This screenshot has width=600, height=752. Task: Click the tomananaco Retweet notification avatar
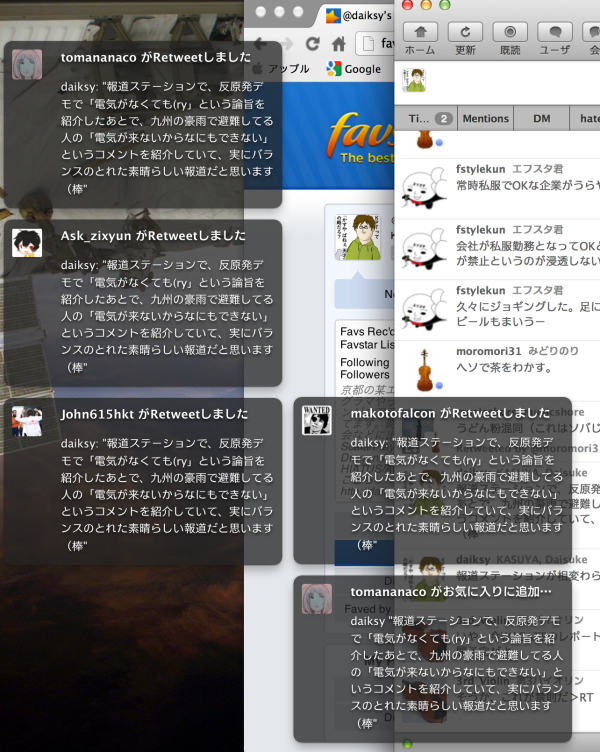pyautogui.click(x=27, y=64)
